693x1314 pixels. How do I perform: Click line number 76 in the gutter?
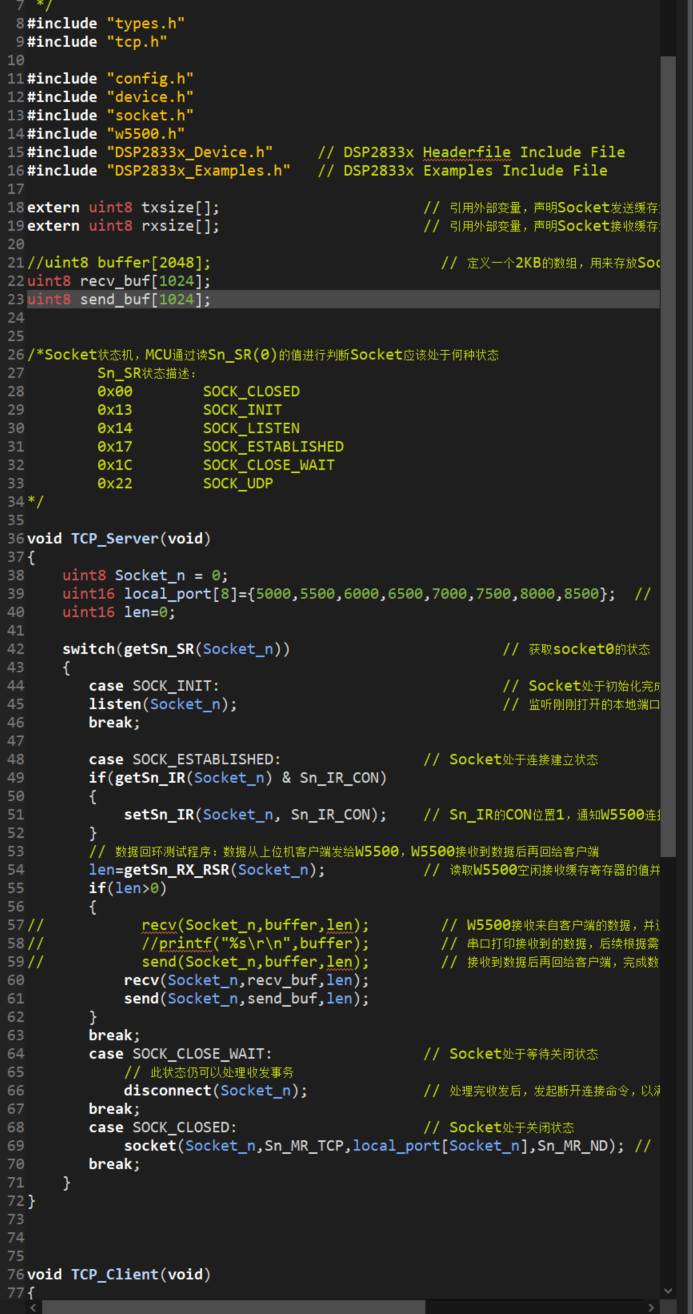pyautogui.click(x=16, y=1274)
